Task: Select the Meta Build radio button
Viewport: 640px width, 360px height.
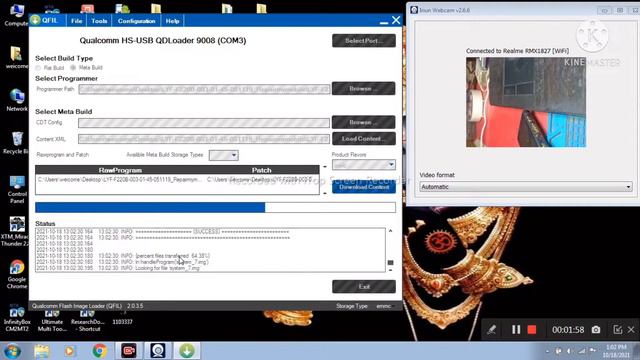Action: 73,67
